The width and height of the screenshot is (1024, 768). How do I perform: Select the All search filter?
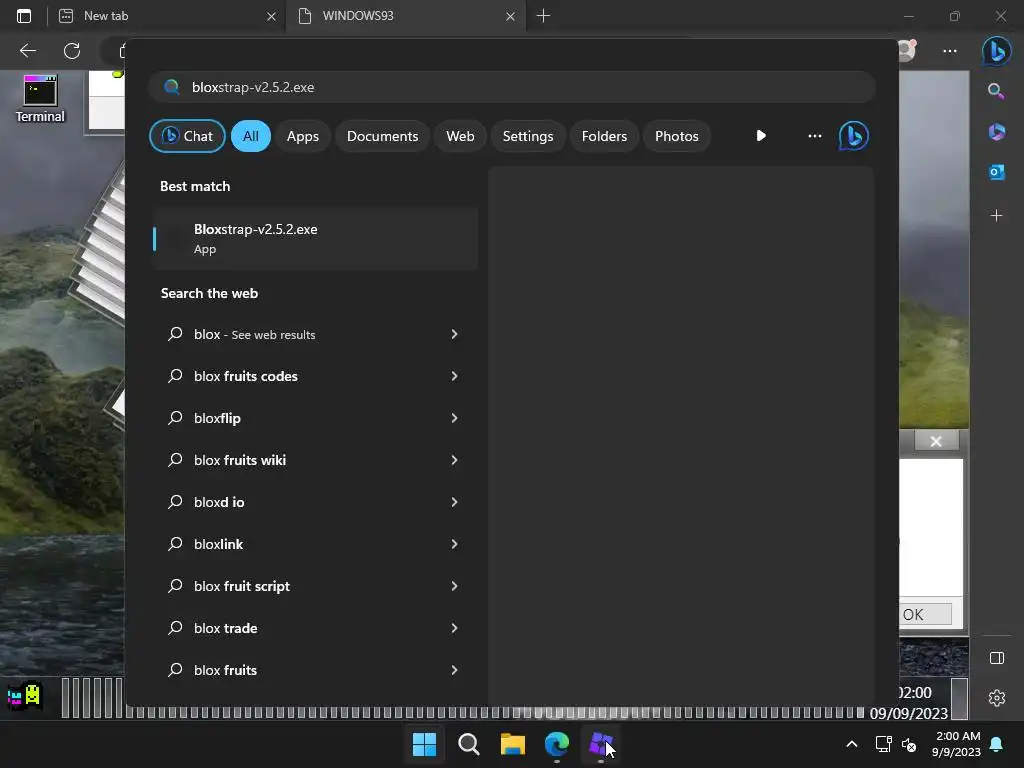coord(251,136)
